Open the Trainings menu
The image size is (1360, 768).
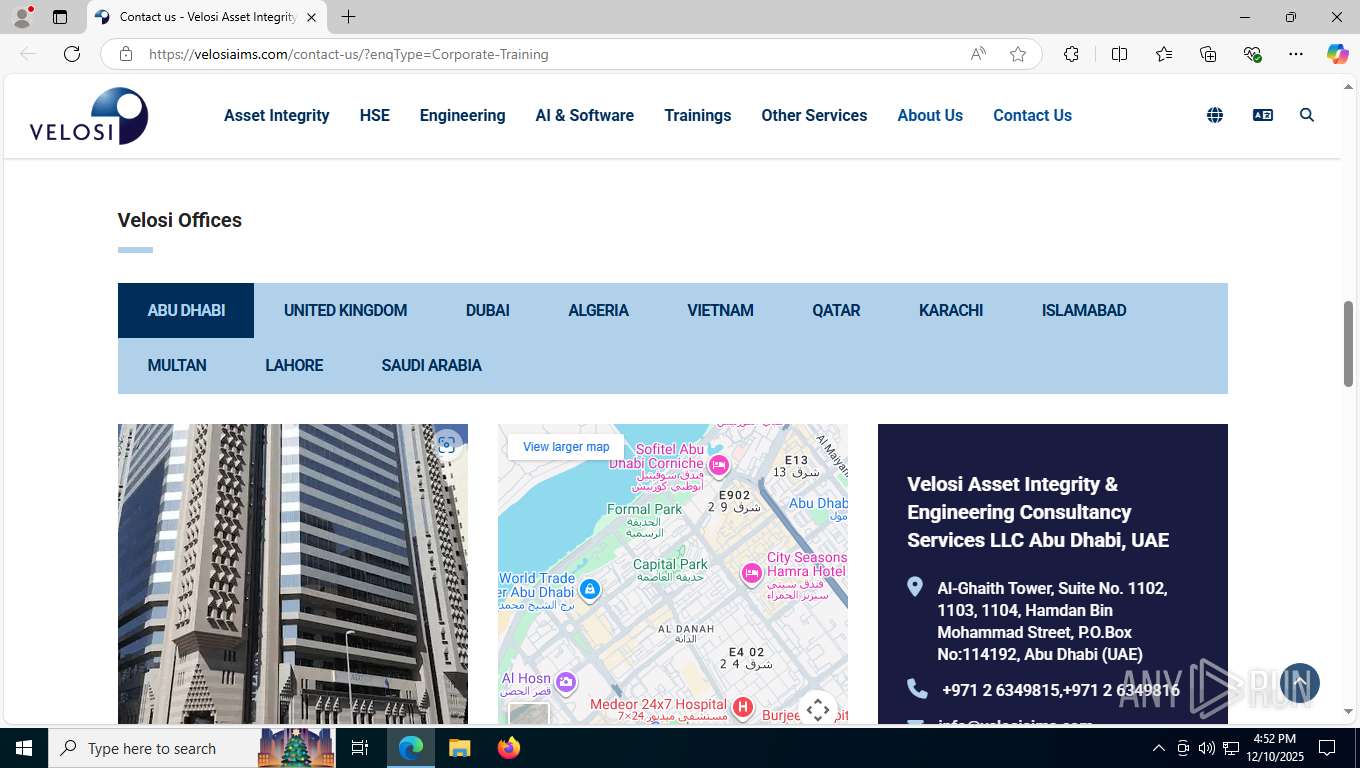[x=698, y=115]
